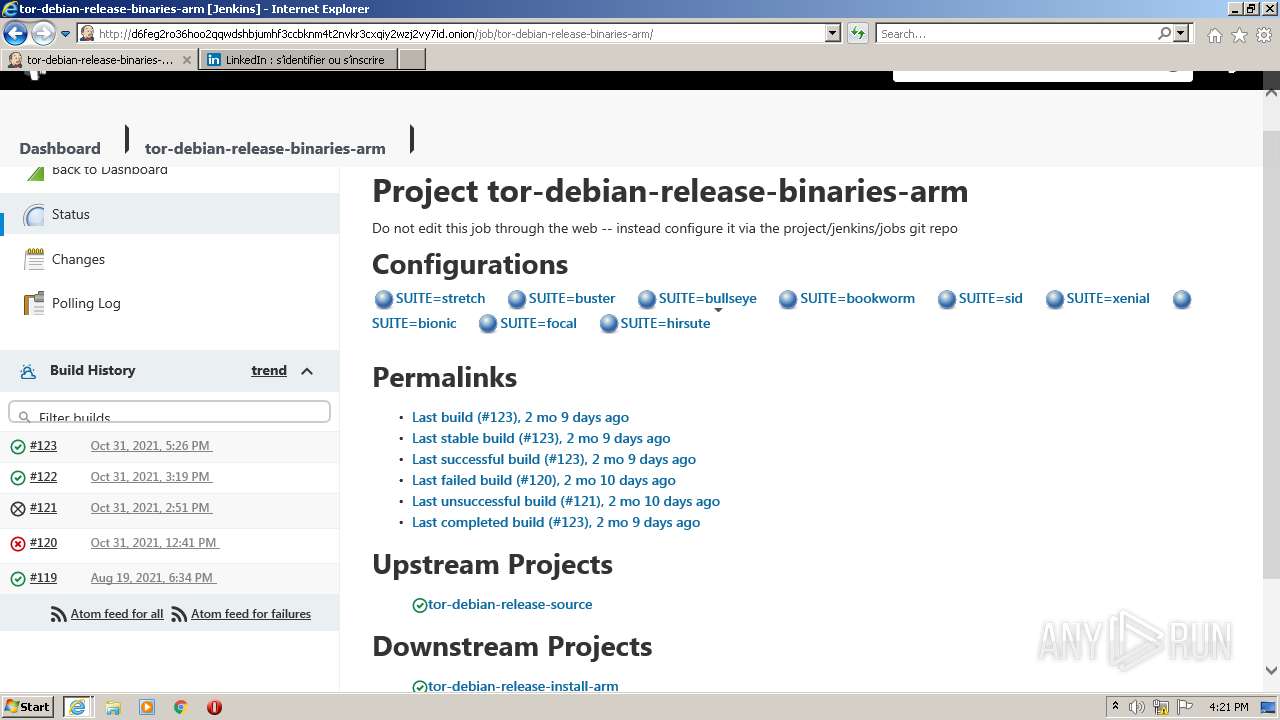Click the blue status ball of SUITE=stretch
1280x720 pixels.
[x=384, y=299]
